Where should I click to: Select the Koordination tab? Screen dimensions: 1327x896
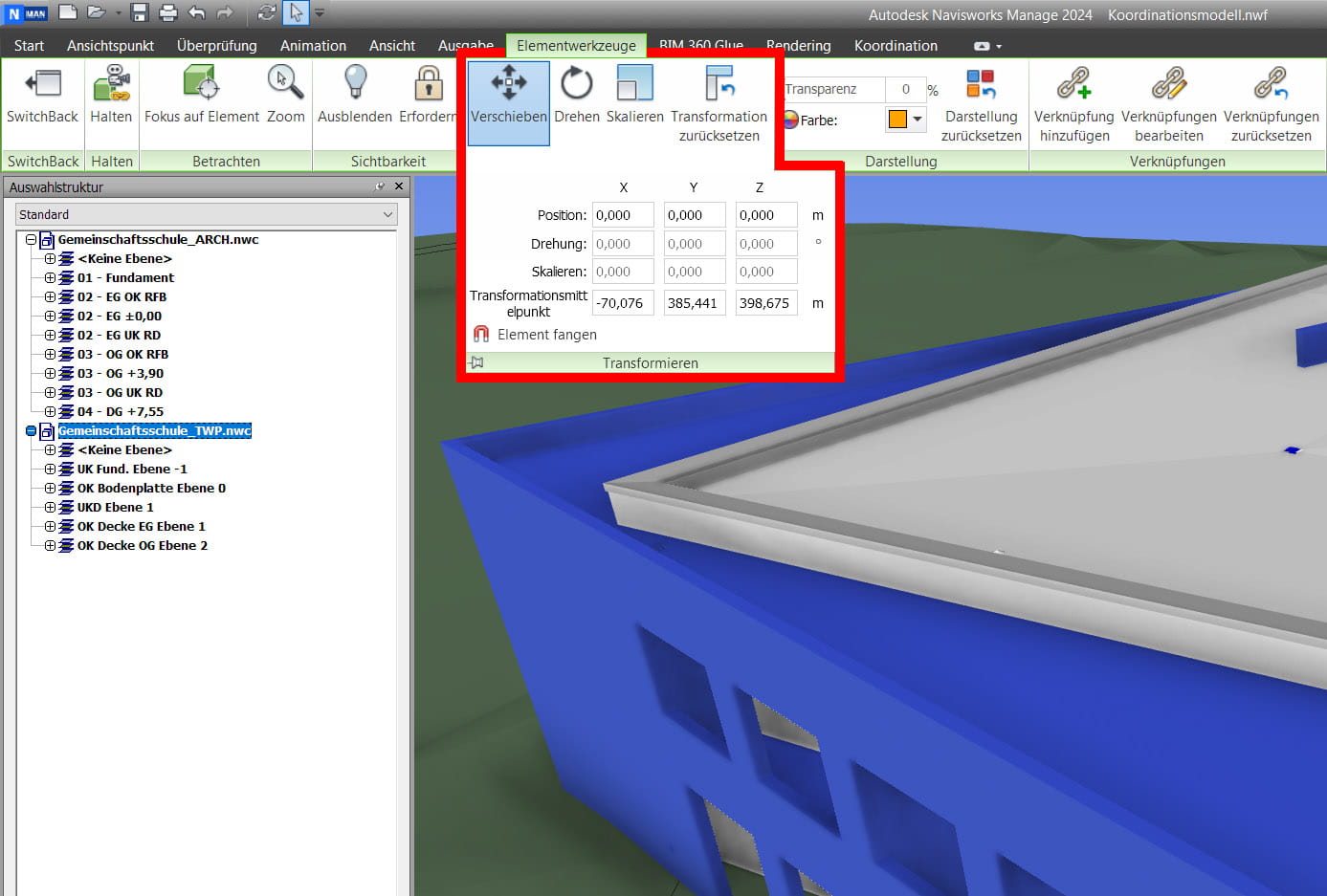tap(896, 45)
